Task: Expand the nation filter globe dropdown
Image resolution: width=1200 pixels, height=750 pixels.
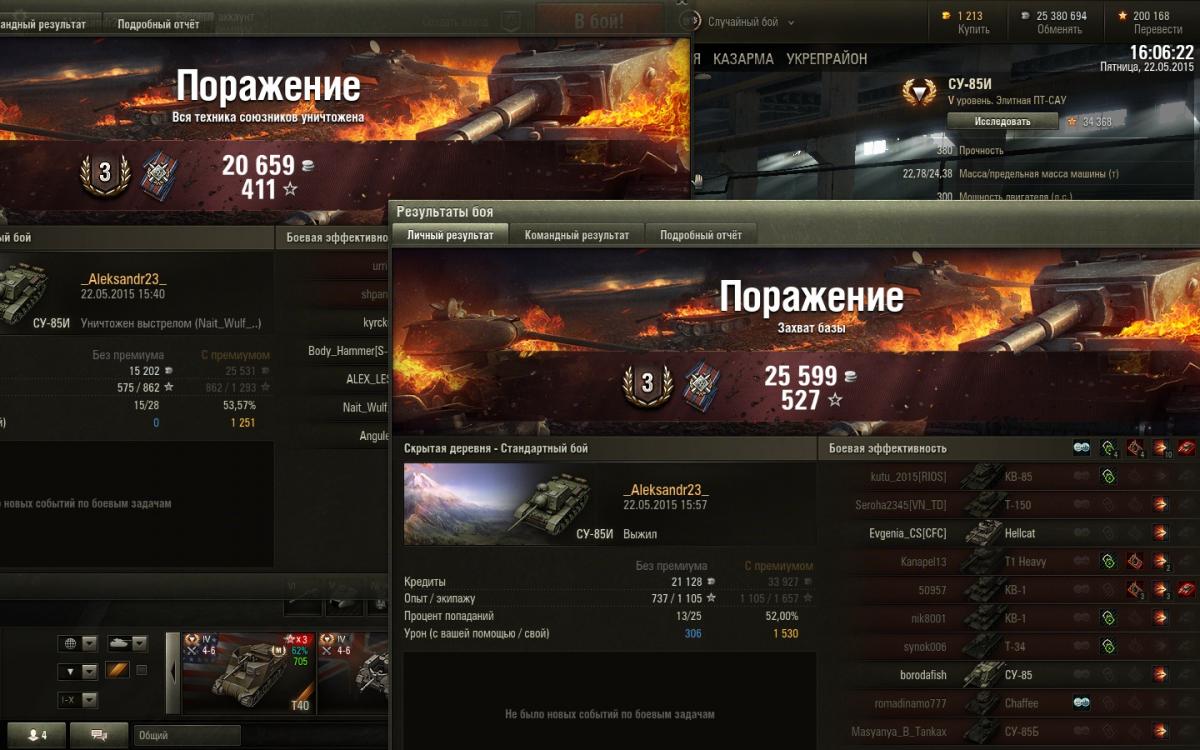Action: (x=78, y=643)
